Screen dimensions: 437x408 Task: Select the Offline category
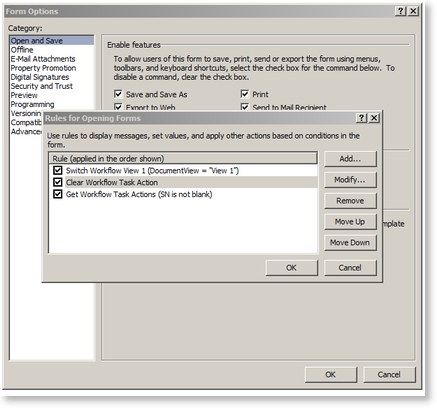(x=22, y=50)
